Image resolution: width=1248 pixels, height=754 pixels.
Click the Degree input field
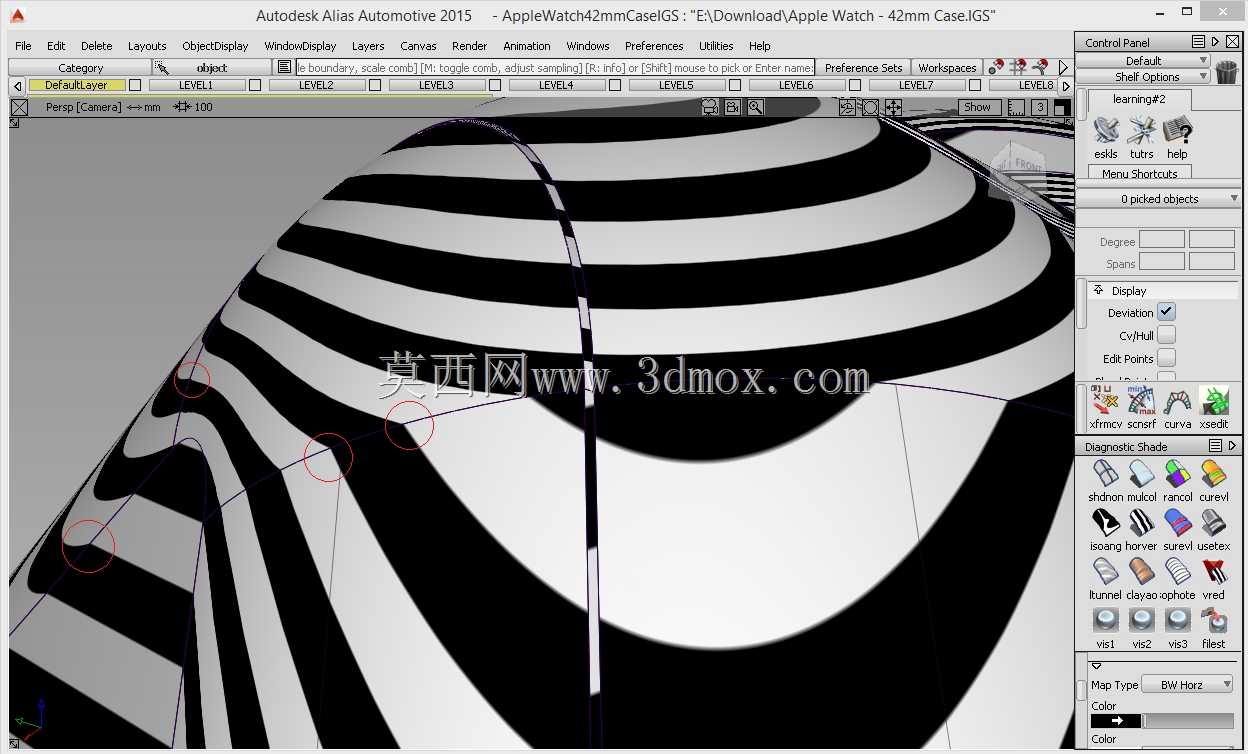pos(1162,240)
